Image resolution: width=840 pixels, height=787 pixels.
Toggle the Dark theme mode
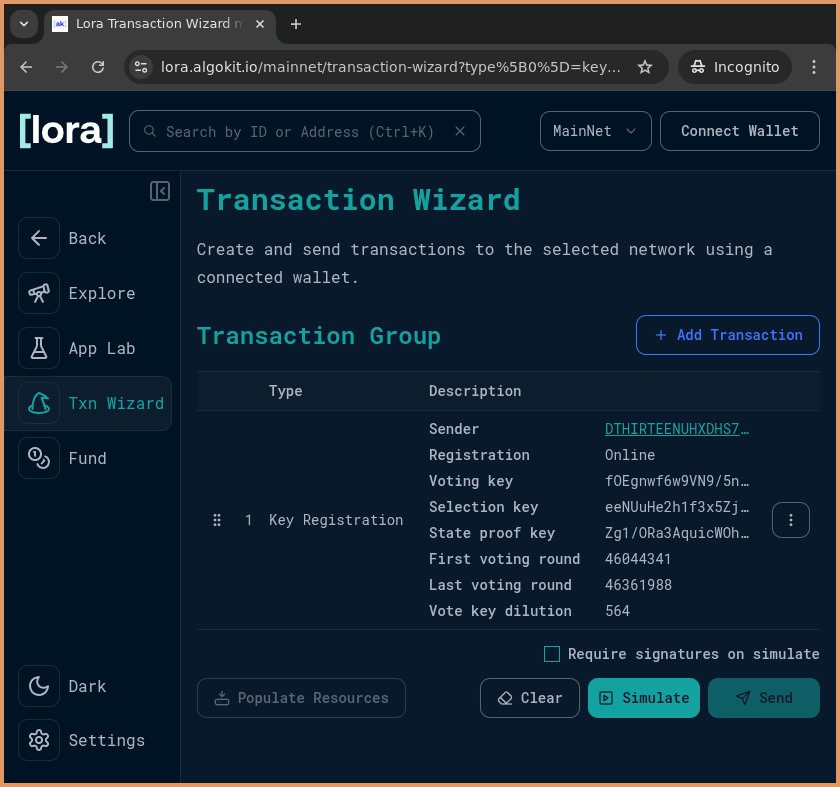click(x=39, y=686)
